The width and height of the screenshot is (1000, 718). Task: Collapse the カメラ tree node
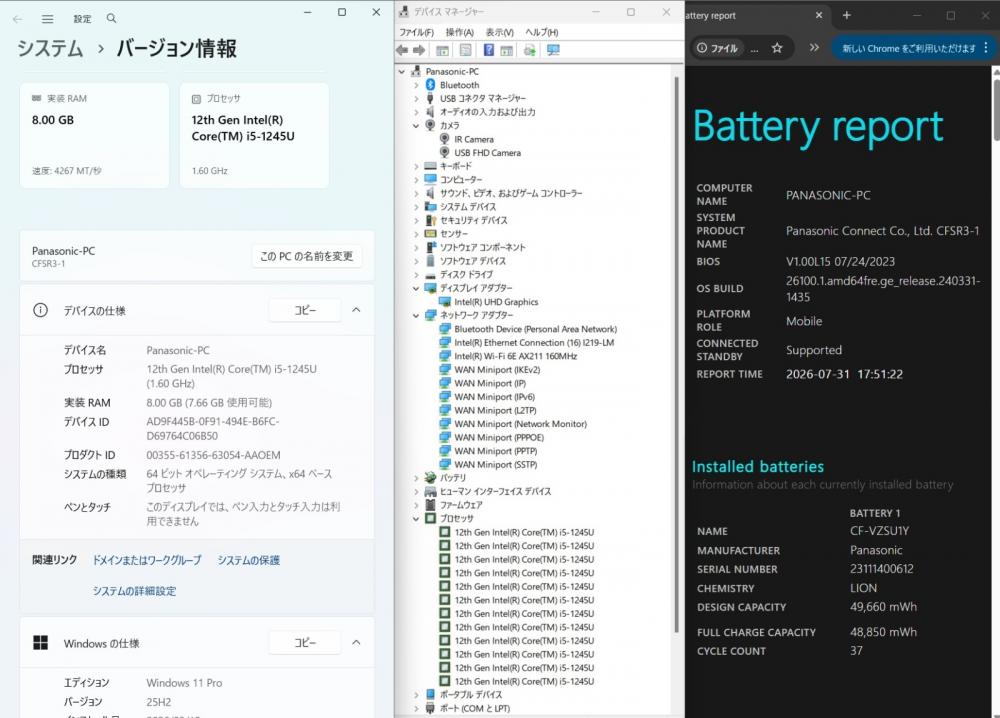[x=416, y=126]
